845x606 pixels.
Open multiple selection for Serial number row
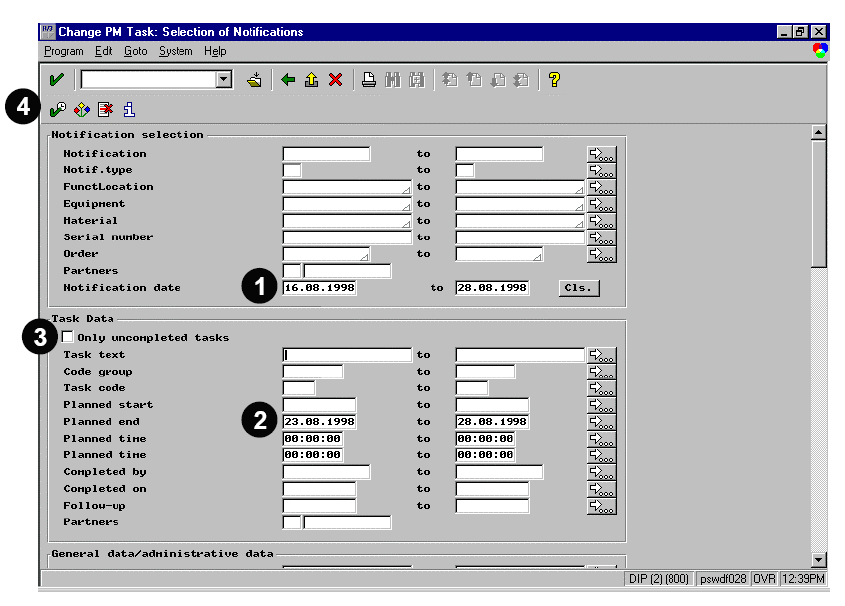point(601,238)
